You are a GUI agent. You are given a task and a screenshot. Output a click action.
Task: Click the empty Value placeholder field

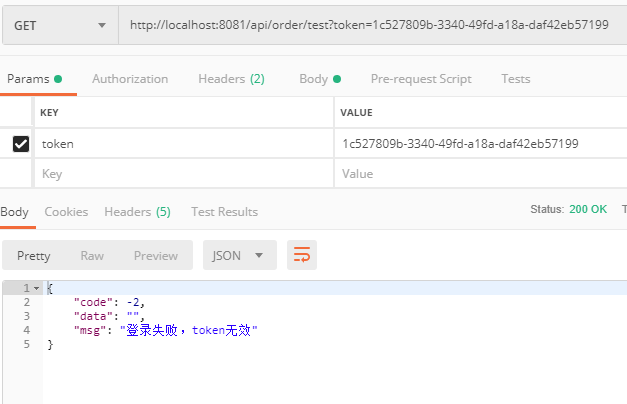481,174
